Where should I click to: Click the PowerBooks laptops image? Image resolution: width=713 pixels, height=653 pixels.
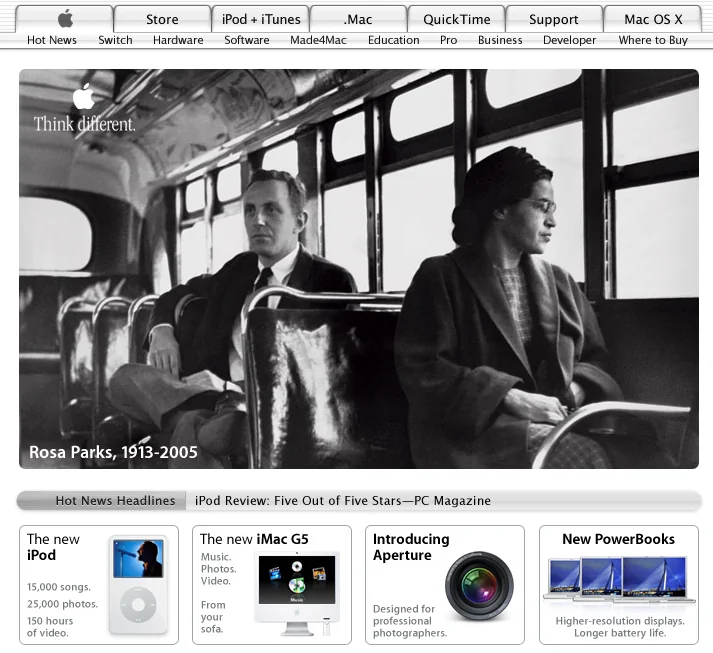point(619,580)
